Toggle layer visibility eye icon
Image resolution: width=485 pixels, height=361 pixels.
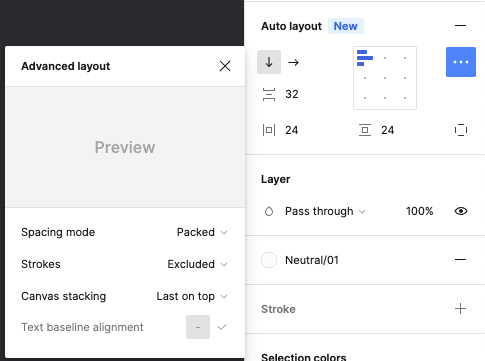click(461, 211)
